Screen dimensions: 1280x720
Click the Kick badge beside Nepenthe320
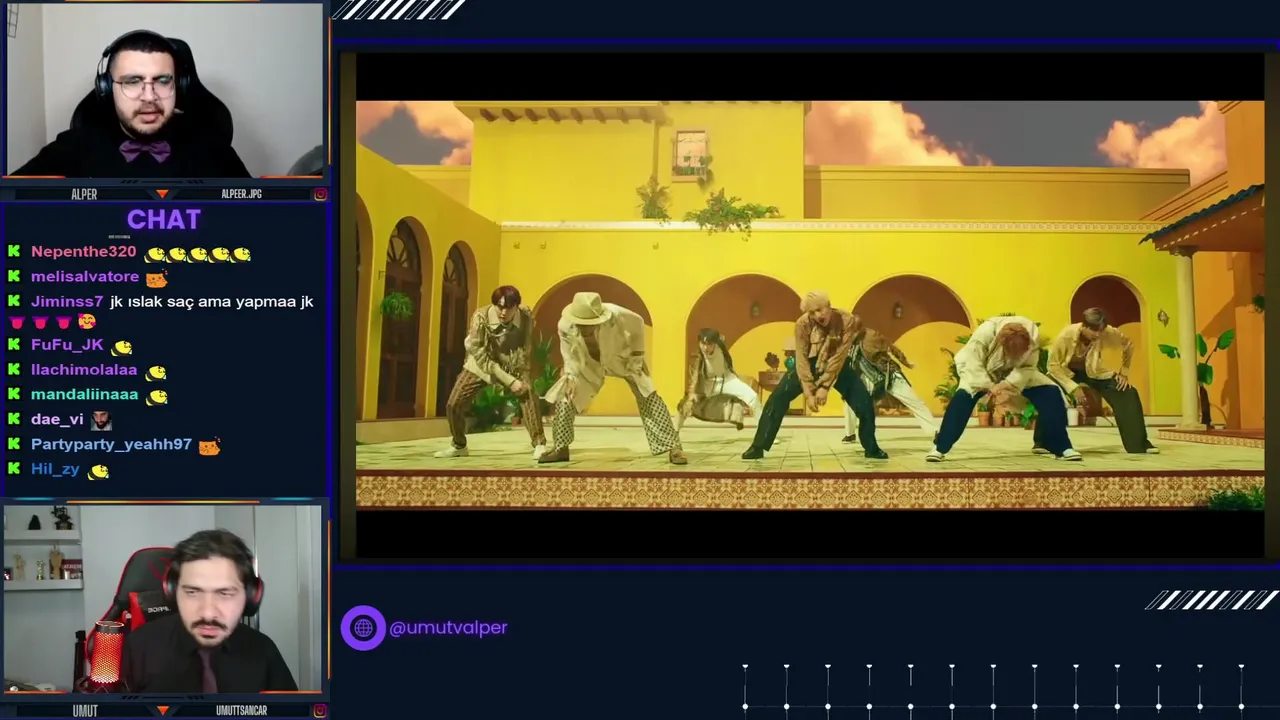(14, 252)
